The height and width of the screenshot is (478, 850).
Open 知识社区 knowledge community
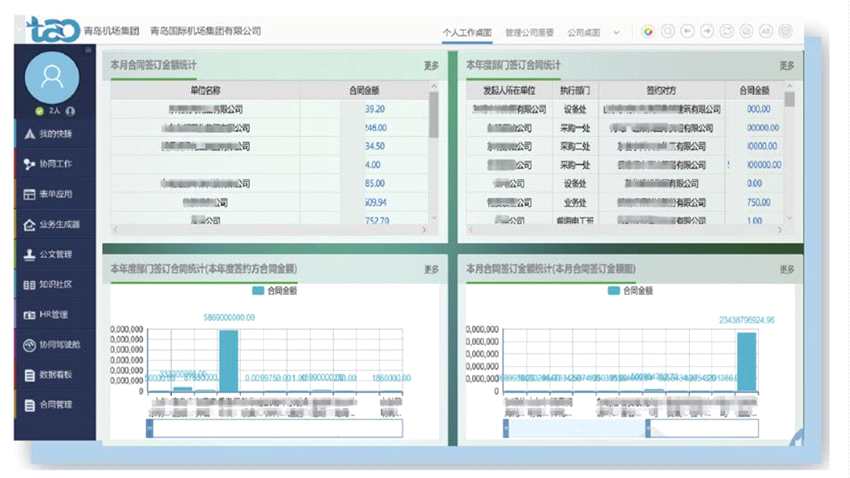tap(55, 285)
